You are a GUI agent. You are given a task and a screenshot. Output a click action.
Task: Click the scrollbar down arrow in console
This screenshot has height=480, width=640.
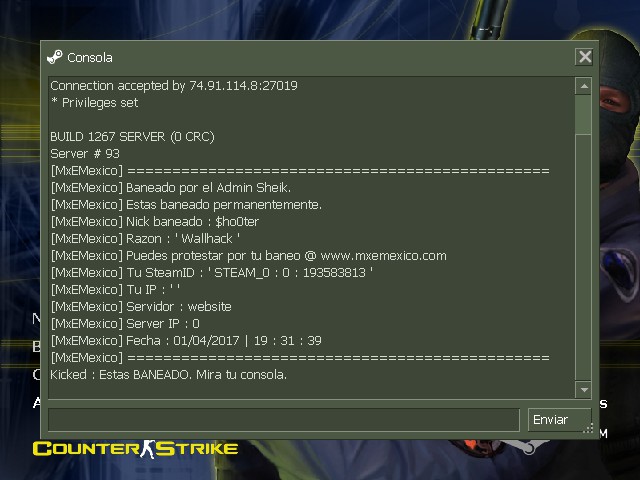coord(584,390)
